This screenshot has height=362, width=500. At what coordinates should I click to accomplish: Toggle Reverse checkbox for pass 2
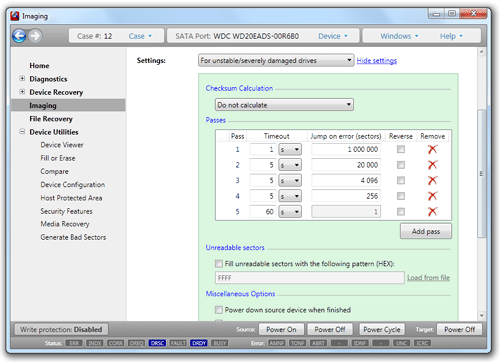coord(401,165)
